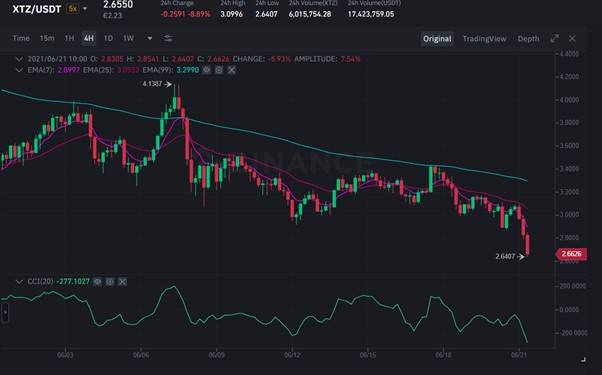Screen dimensions: 602x375
Task: Close the chart panel with the X icon
Action: tap(572, 38)
